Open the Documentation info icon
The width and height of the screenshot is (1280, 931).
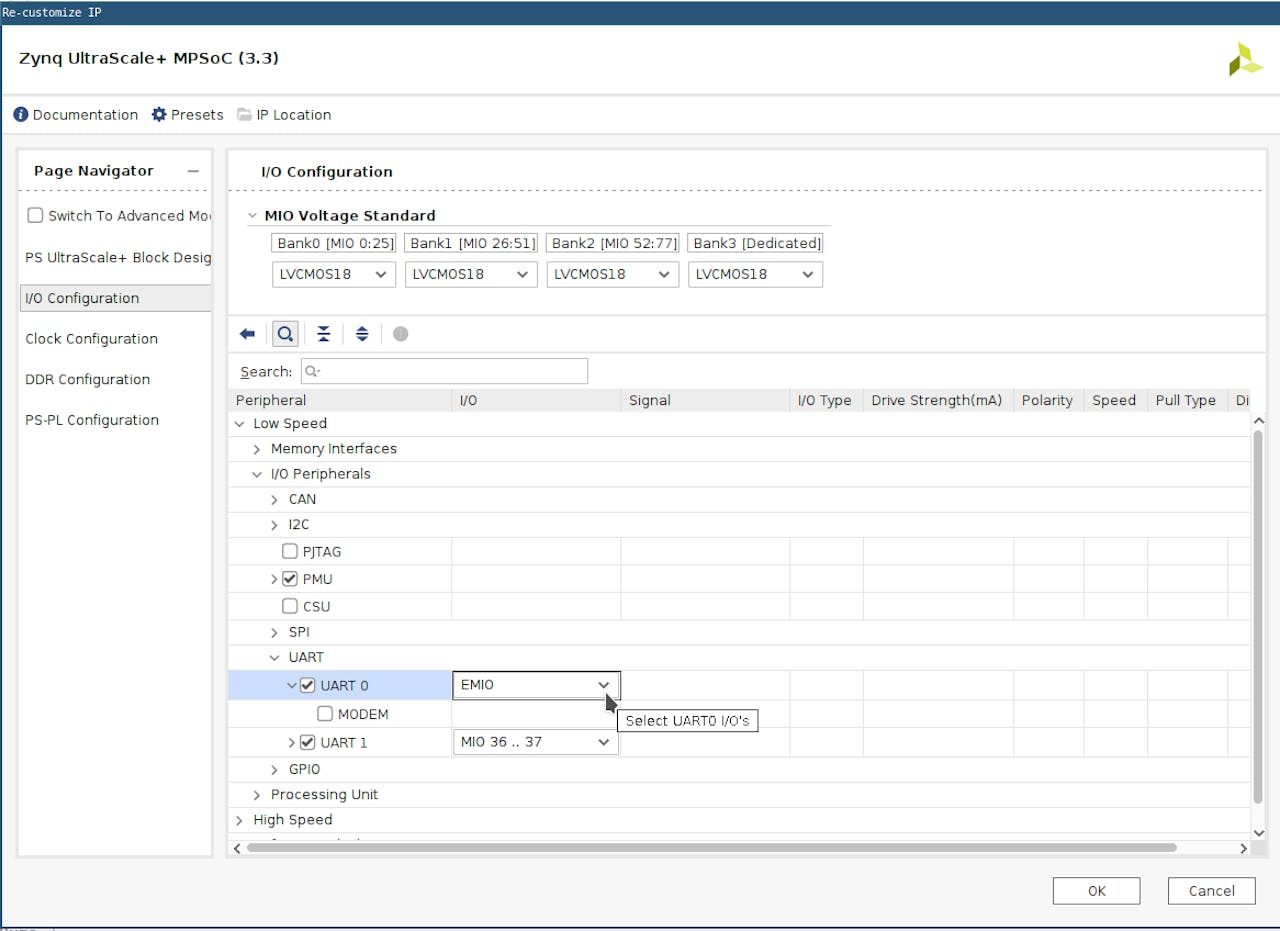tap(20, 115)
